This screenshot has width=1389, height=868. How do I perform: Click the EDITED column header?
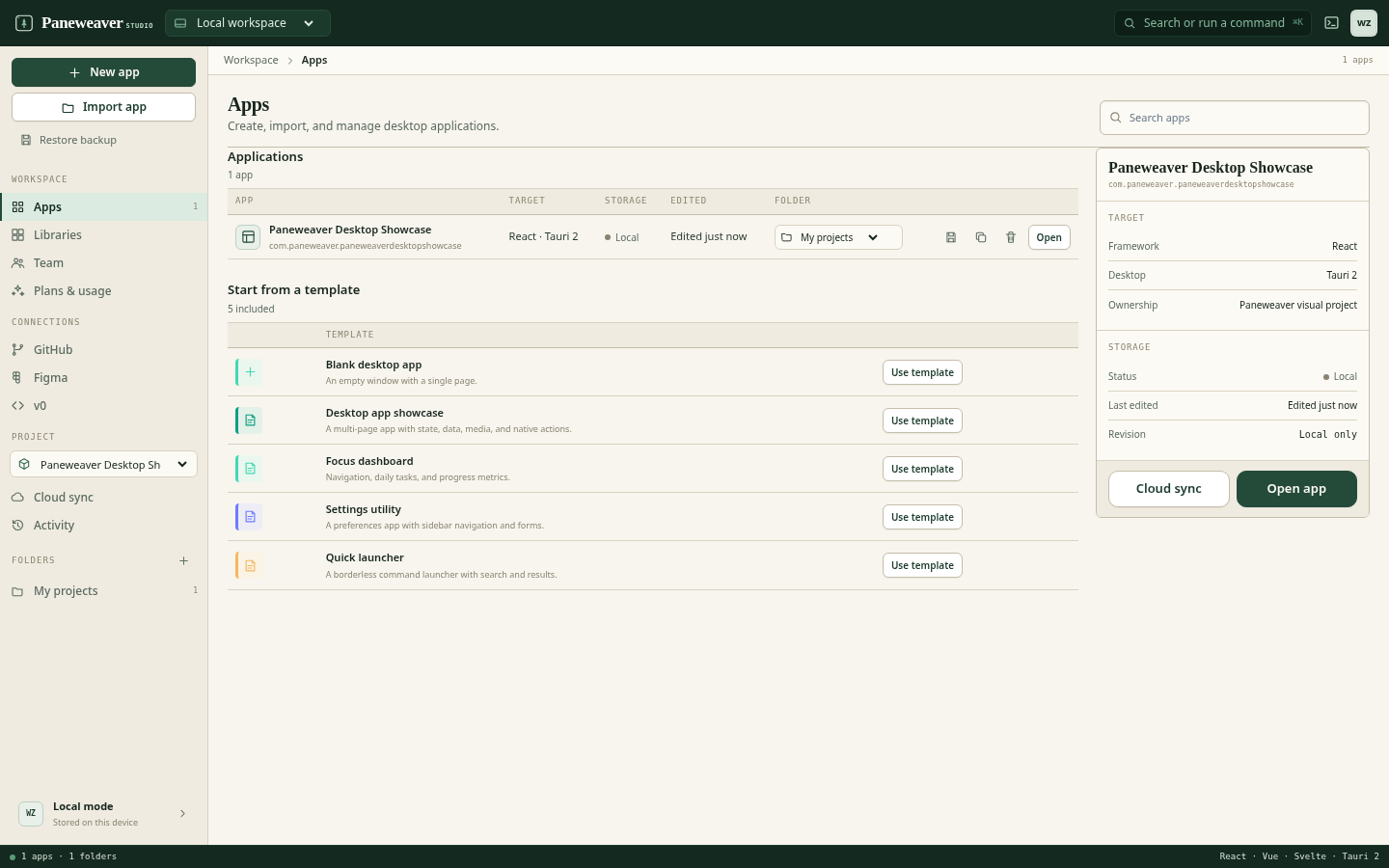(x=689, y=201)
